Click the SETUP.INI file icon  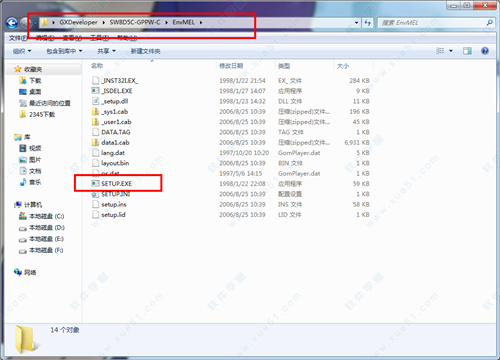click(95, 194)
